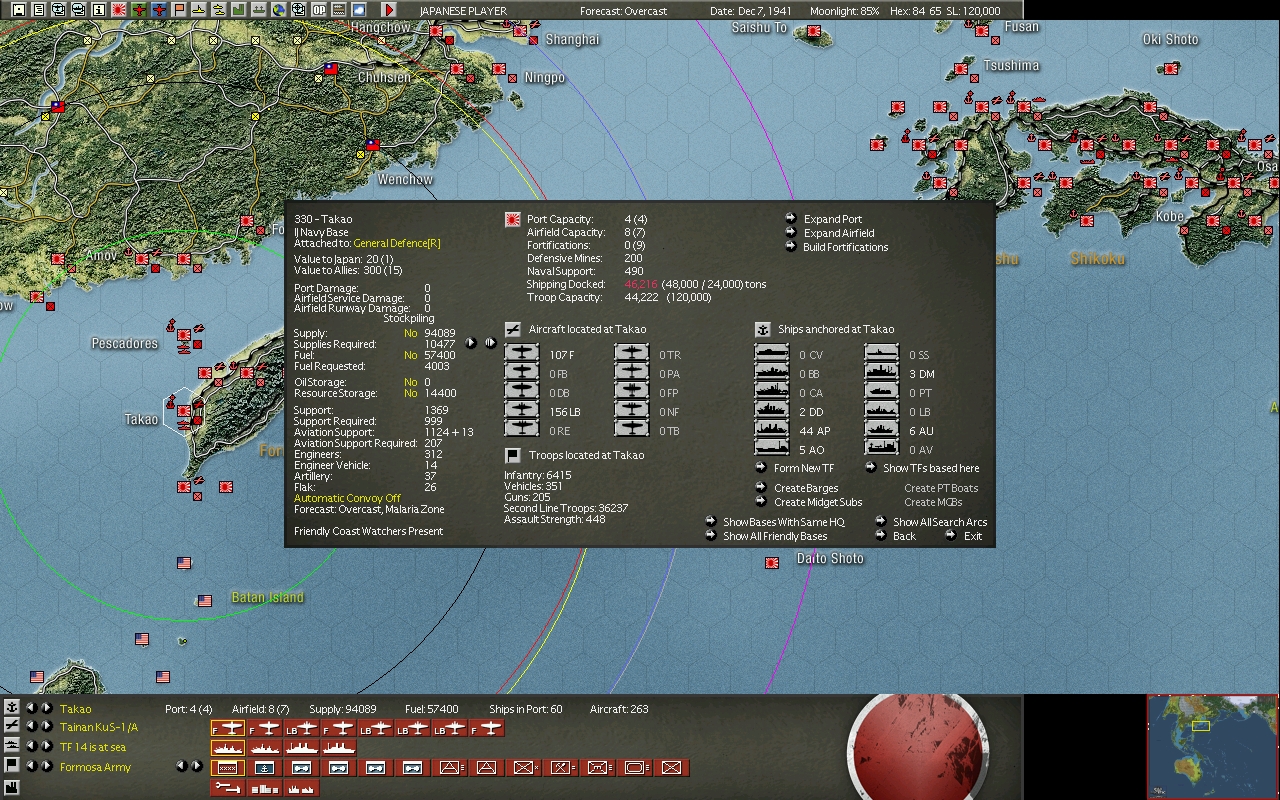Select the Formosa Army HQ unit icon
This screenshot has height=800, width=1280.
(228, 767)
